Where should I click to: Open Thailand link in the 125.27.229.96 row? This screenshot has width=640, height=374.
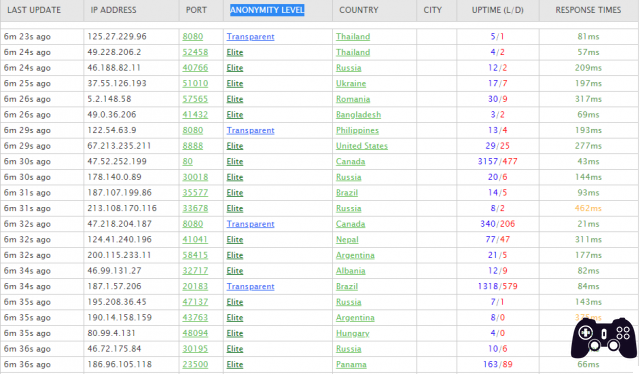[353, 36]
